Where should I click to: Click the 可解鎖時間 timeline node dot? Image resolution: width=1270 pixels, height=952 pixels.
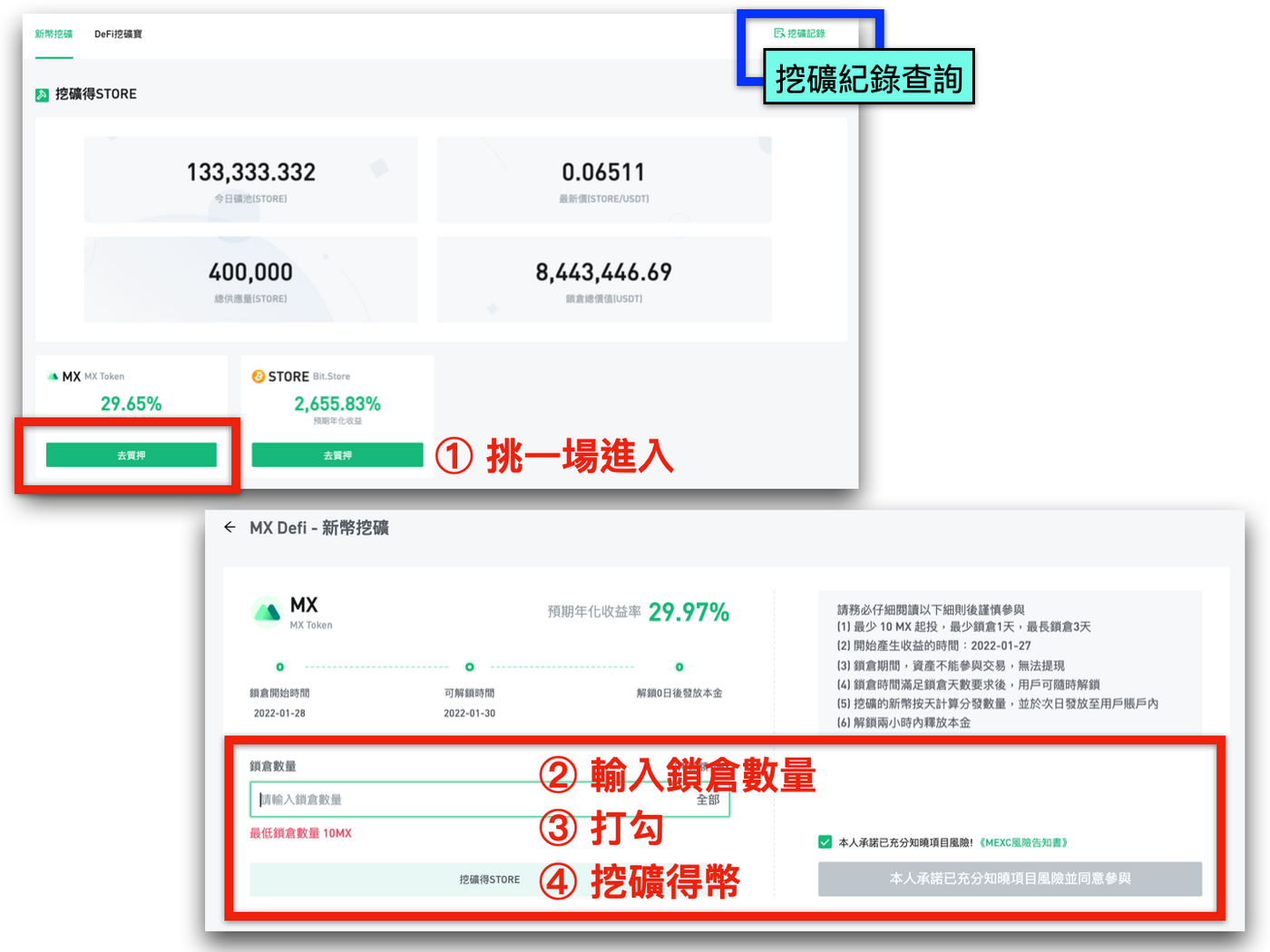(x=470, y=665)
